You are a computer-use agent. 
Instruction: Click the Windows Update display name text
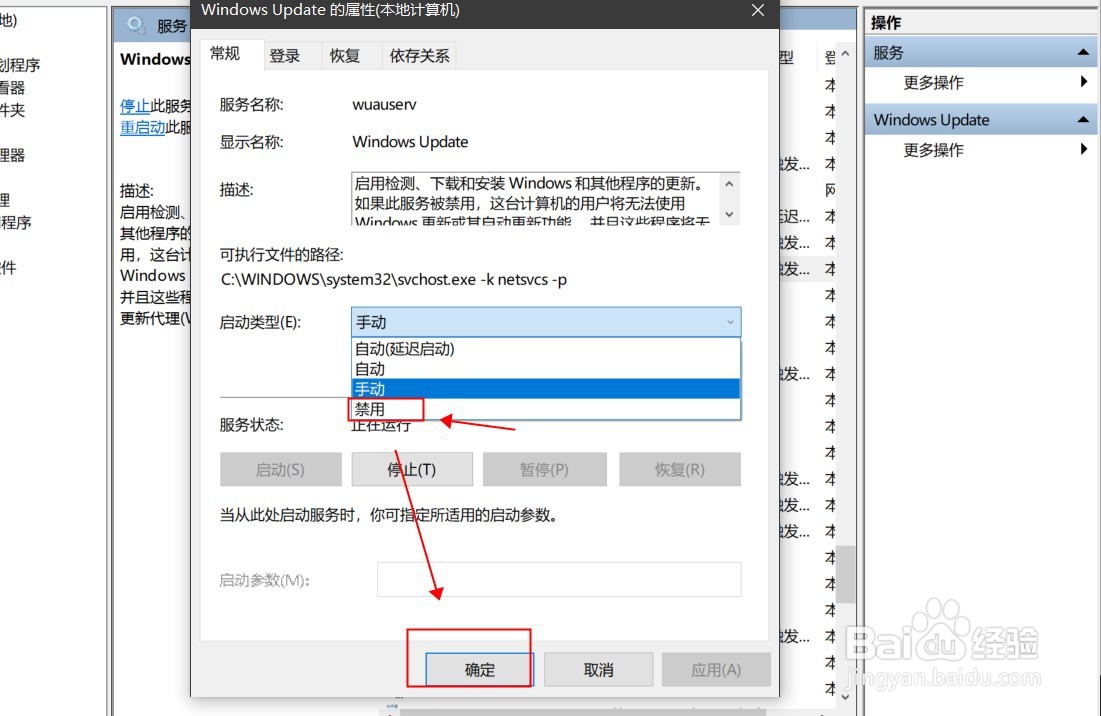410,142
